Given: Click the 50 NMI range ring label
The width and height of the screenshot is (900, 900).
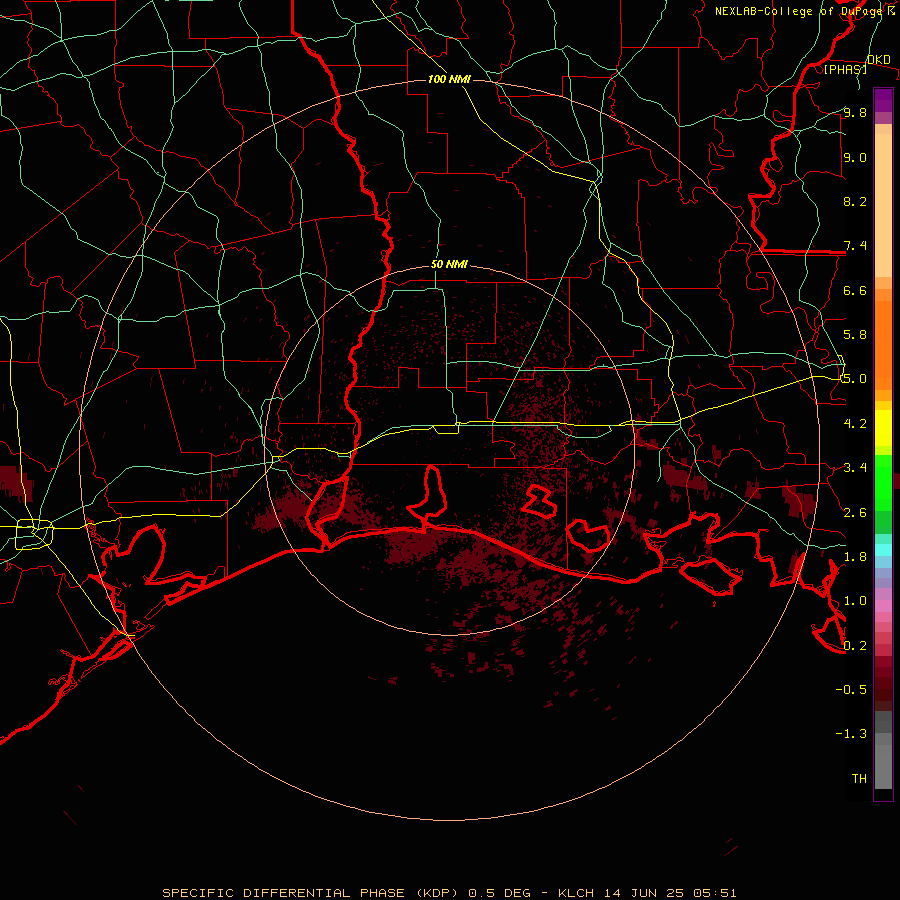Looking at the screenshot, I should pos(449,265).
